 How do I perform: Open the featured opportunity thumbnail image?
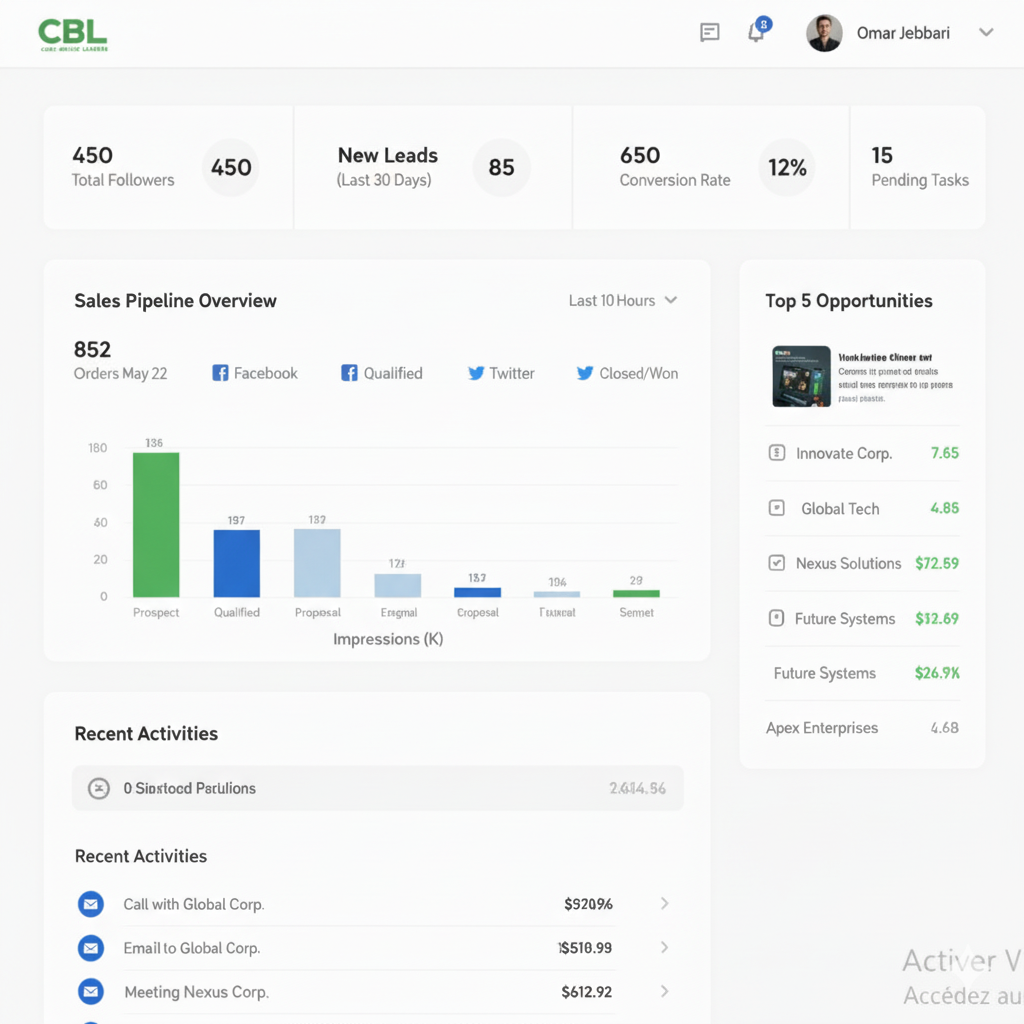tap(801, 376)
